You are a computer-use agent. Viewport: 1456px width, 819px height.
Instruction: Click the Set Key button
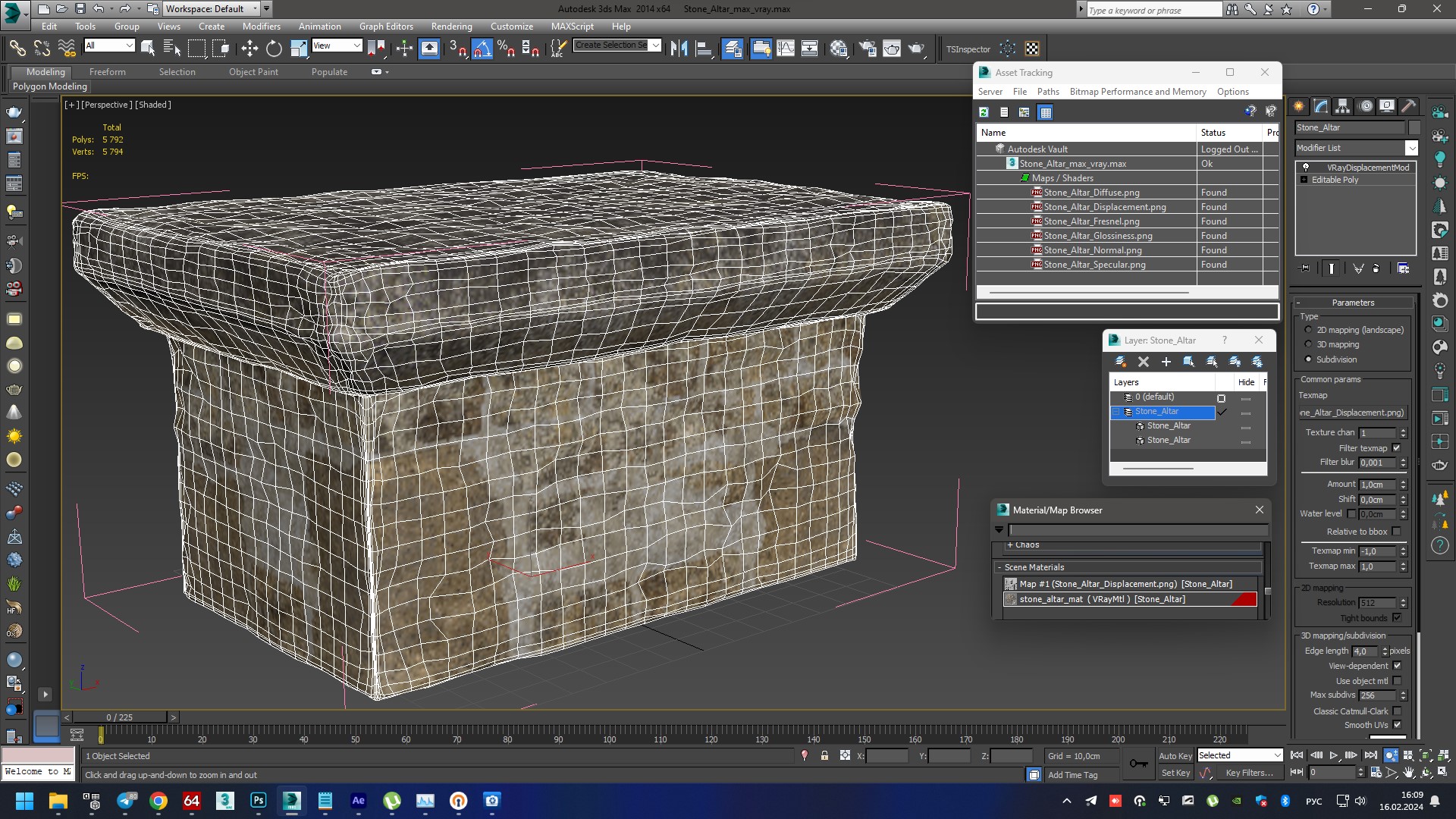[1175, 773]
